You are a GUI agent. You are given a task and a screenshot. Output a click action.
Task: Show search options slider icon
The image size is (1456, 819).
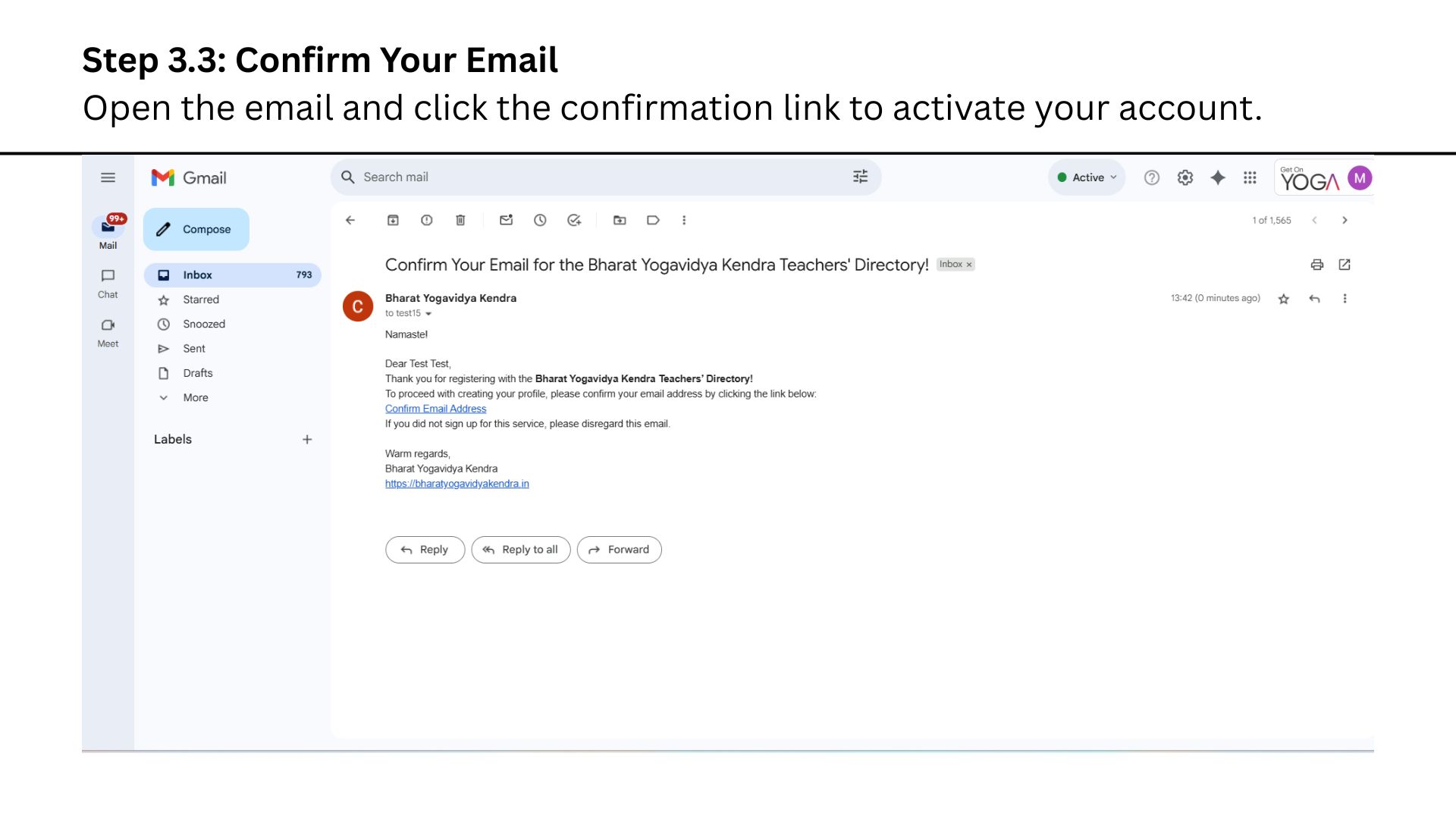[x=860, y=177]
